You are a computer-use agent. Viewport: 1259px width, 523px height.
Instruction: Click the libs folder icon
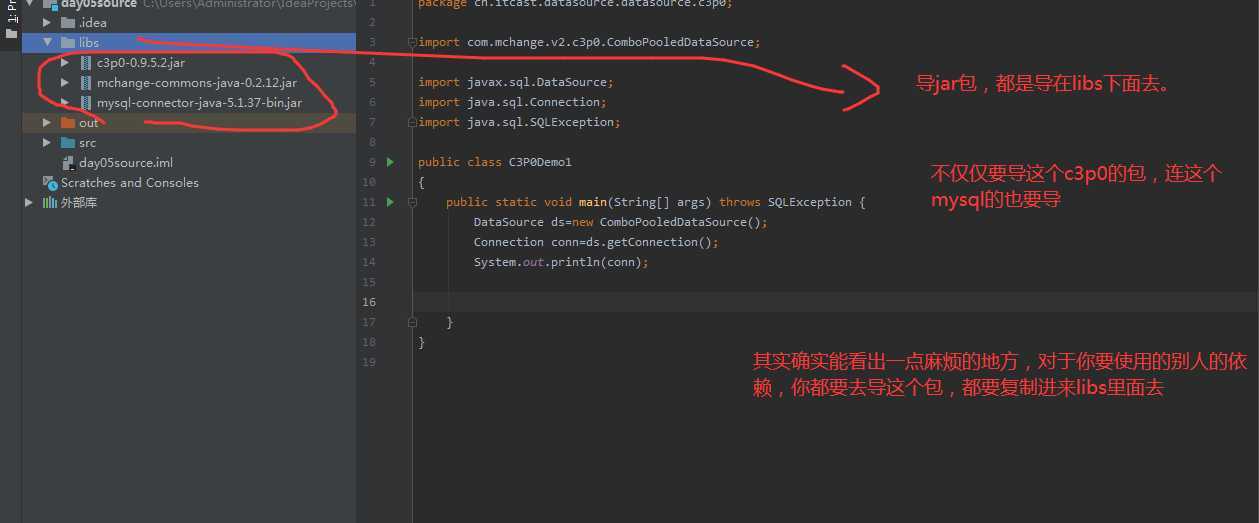(x=67, y=42)
